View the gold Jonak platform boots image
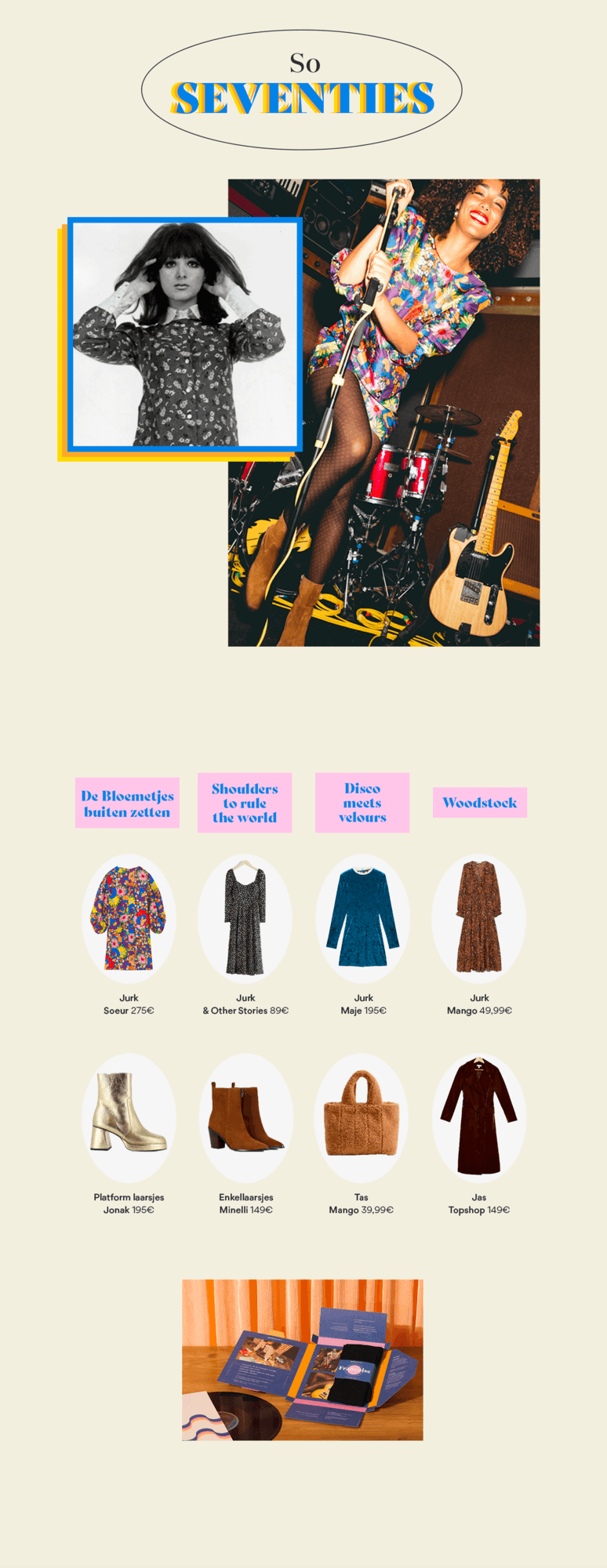This screenshot has width=607, height=1568. coord(129,1118)
